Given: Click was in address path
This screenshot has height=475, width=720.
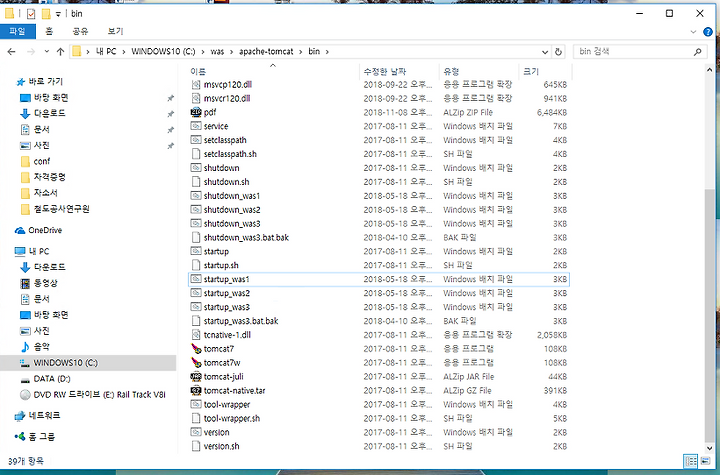Looking at the screenshot, I should click(217, 51).
